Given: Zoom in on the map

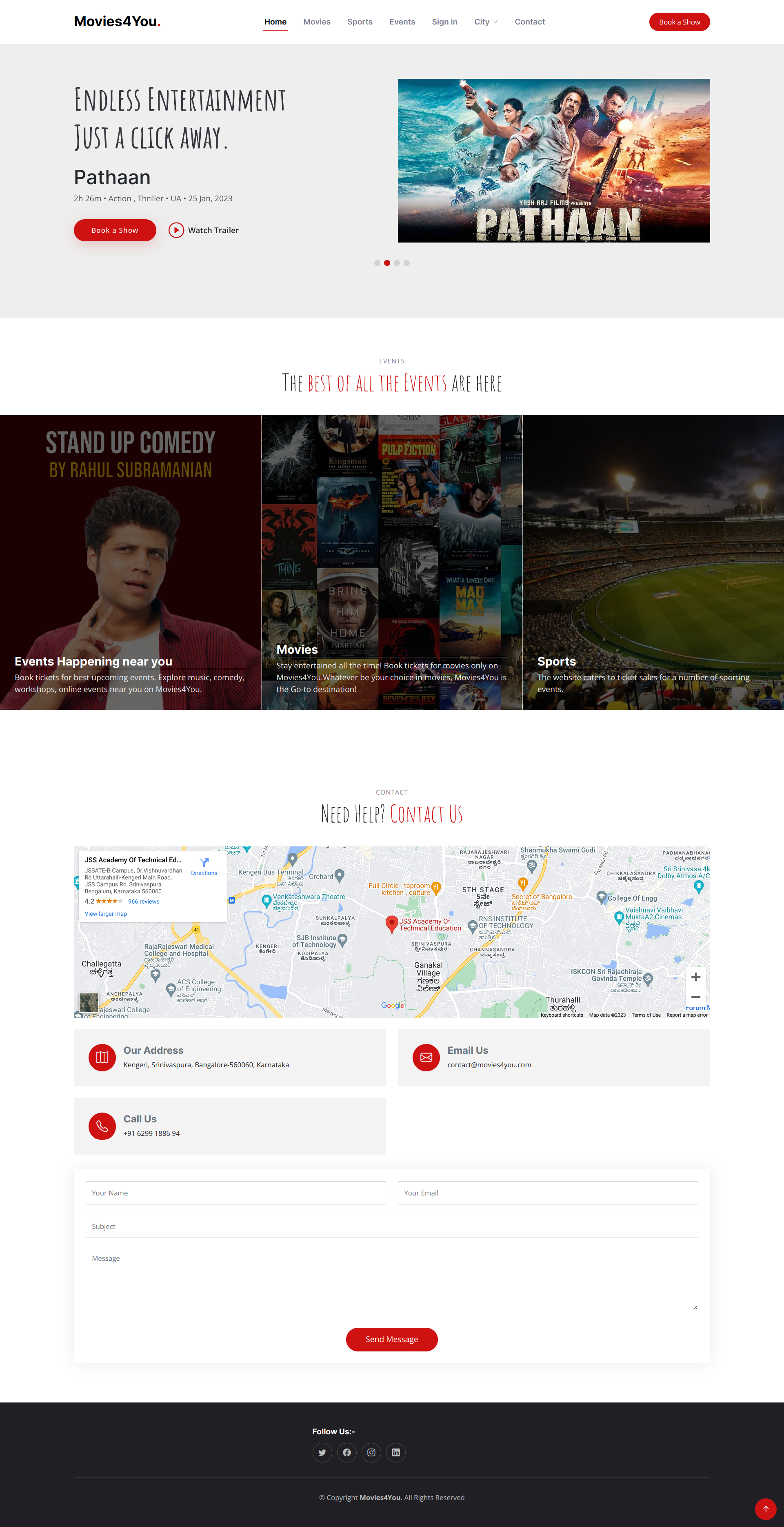Looking at the screenshot, I should tap(696, 976).
